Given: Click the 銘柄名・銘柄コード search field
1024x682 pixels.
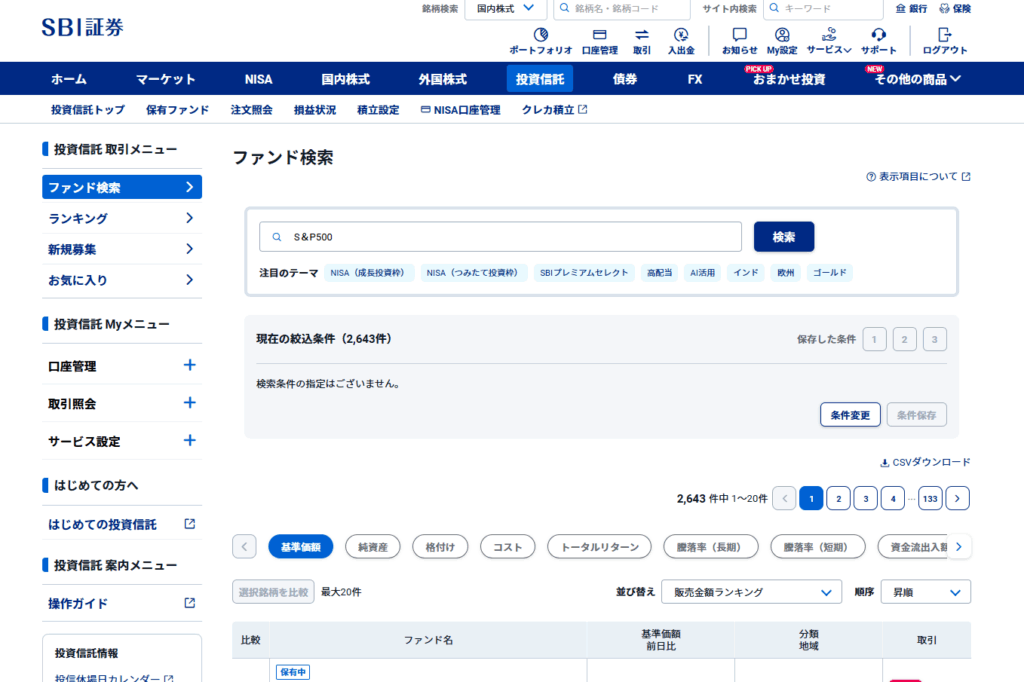Looking at the screenshot, I should (622, 9).
